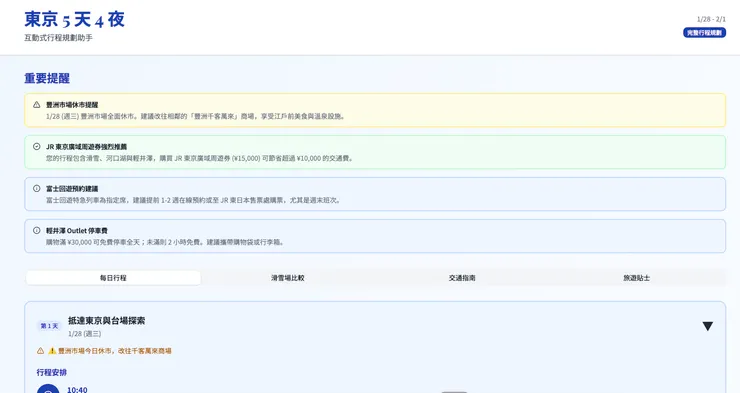Screen dimensions: 740x393
Task: Click the warning triangle icon in 豐洲市場休市提醒 alert
Action: pos(36,105)
